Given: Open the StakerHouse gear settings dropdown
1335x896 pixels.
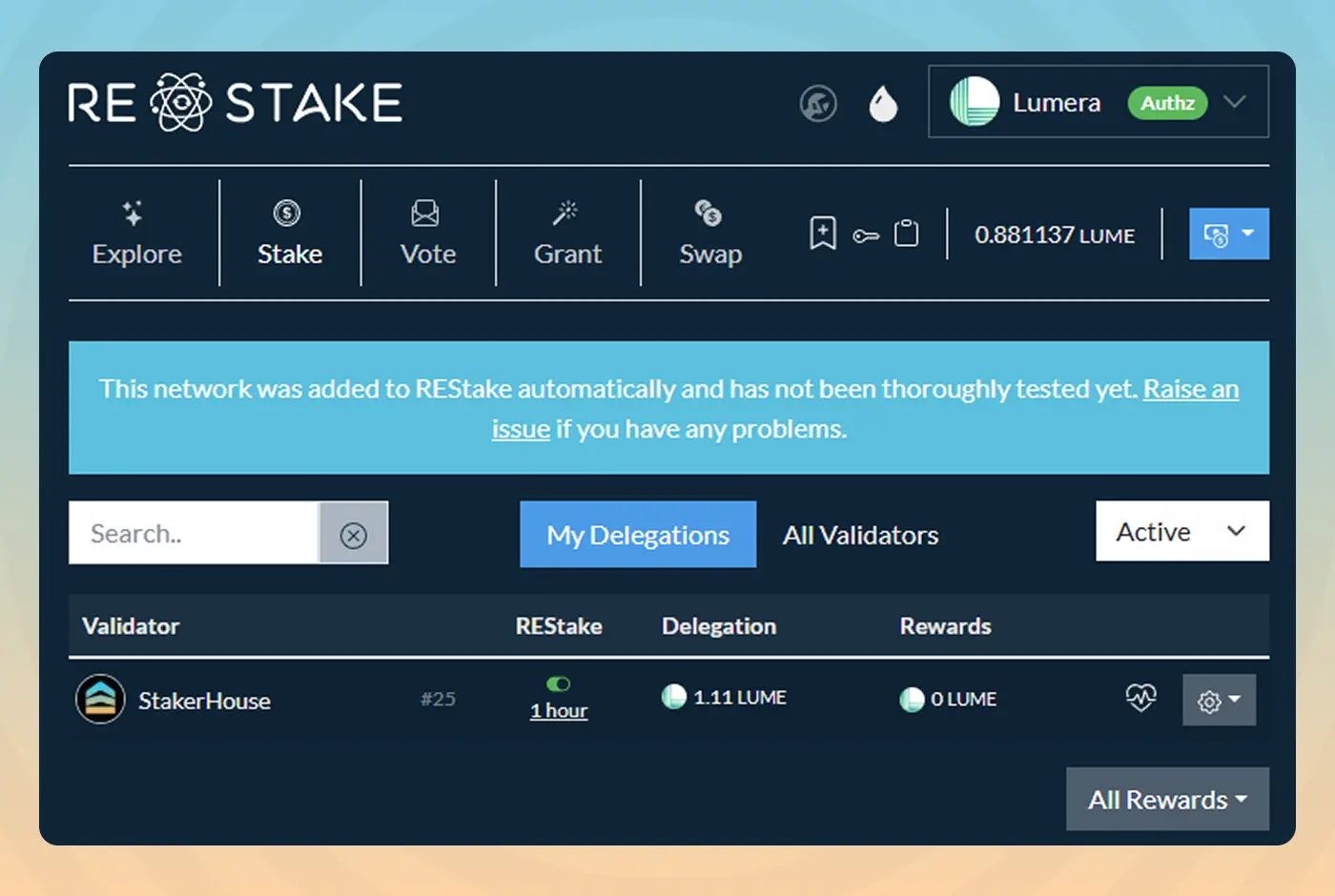Looking at the screenshot, I should click(1218, 701).
